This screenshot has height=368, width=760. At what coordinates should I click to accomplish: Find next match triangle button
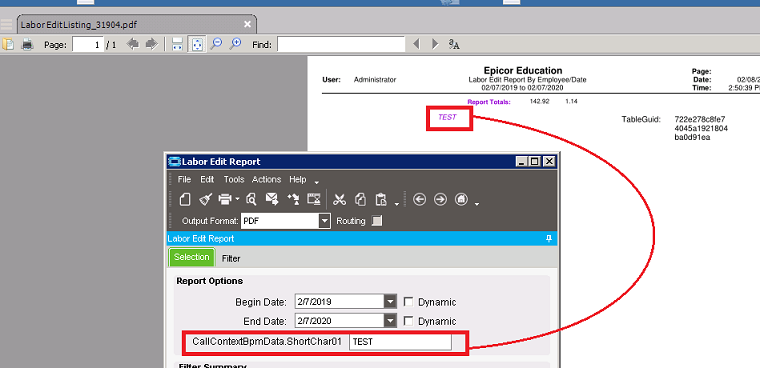click(435, 45)
